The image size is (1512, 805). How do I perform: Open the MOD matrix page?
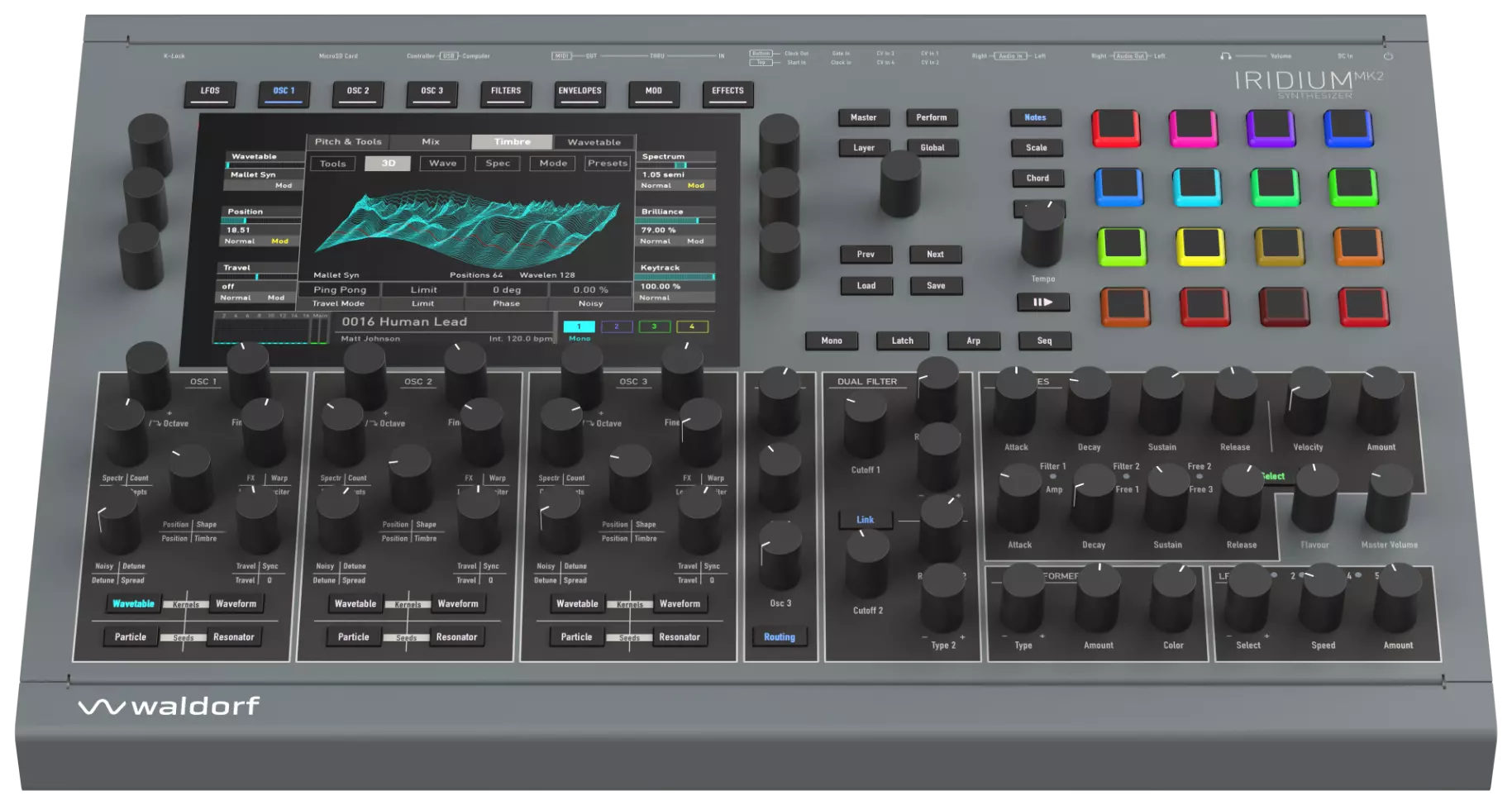click(654, 92)
